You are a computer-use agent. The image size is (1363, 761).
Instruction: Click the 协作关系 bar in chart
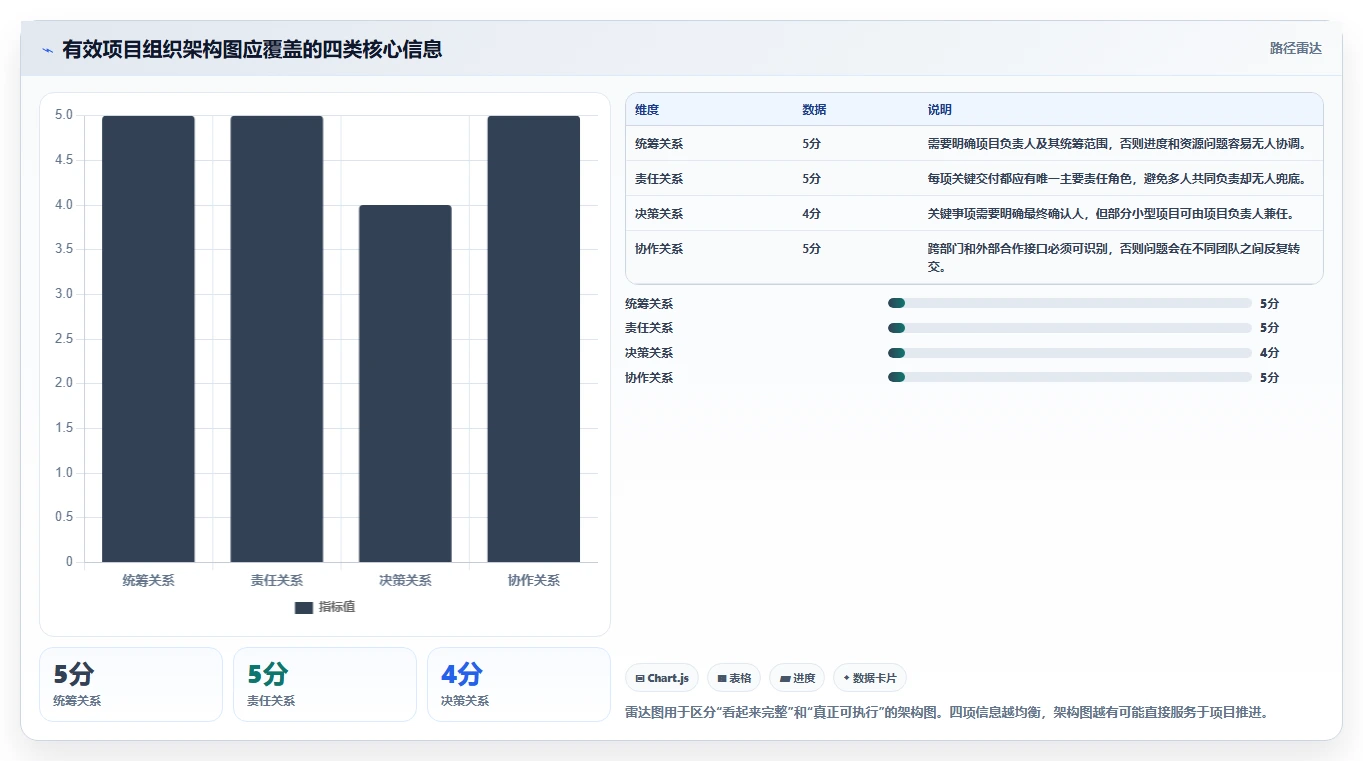[x=534, y=339]
